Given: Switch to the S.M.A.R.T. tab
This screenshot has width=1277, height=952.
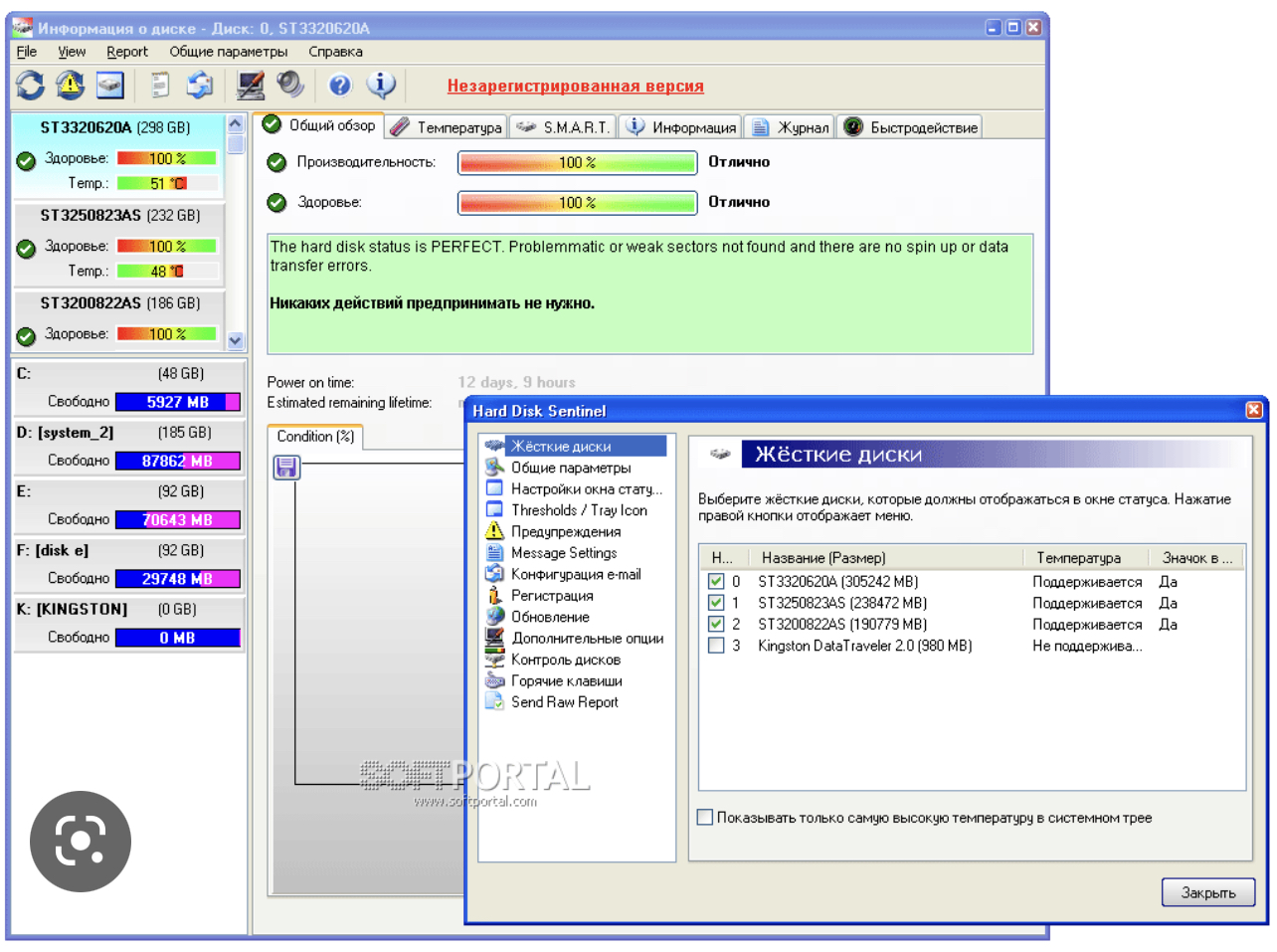Looking at the screenshot, I should pos(563,127).
